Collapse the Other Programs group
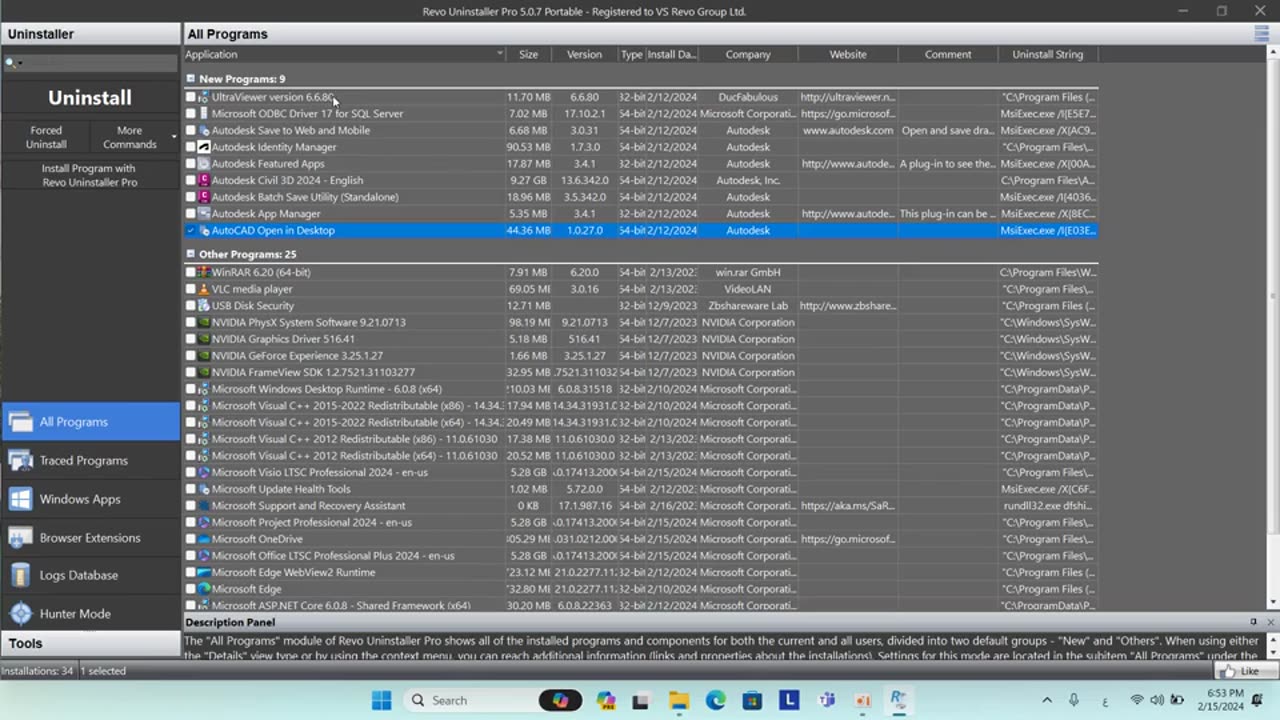Viewport: 1280px width, 720px height. point(191,254)
